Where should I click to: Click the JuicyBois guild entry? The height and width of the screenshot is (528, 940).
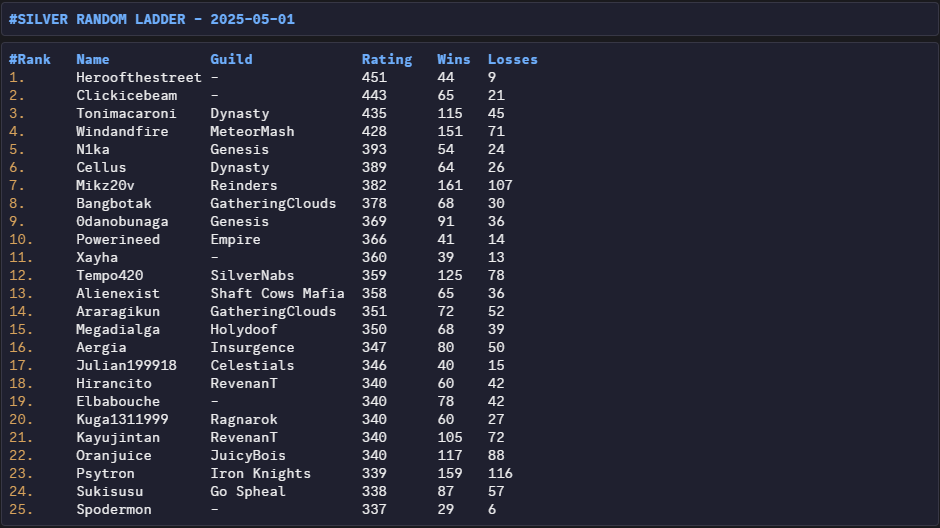[248, 455]
